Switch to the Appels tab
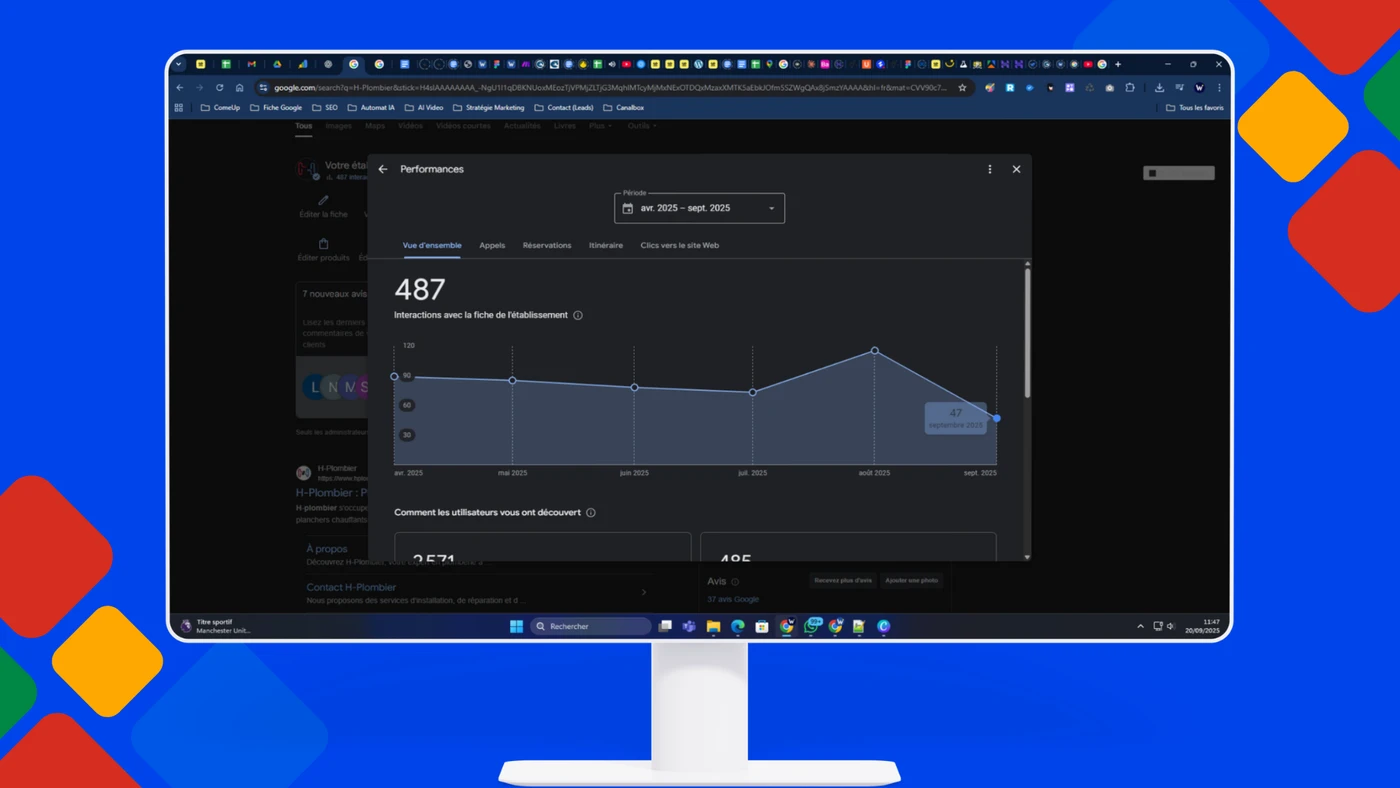The image size is (1400, 788). coord(492,245)
